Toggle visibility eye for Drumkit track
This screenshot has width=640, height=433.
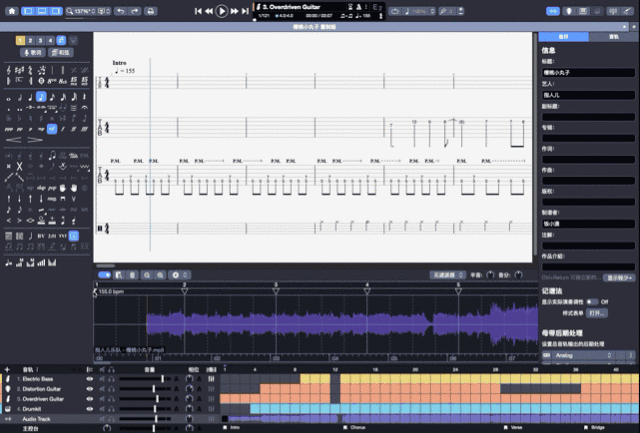click(x=89, y=407)
